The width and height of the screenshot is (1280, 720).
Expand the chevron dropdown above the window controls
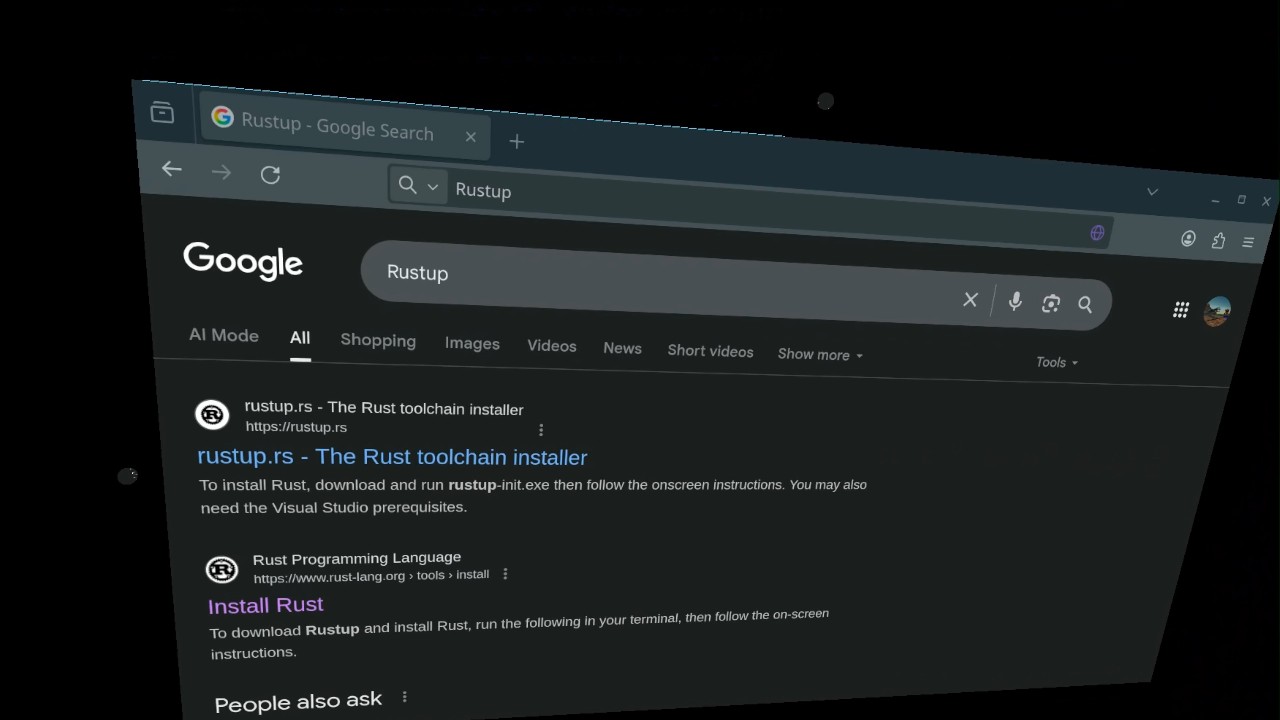pyautogui.click(x=1152, y=192)
